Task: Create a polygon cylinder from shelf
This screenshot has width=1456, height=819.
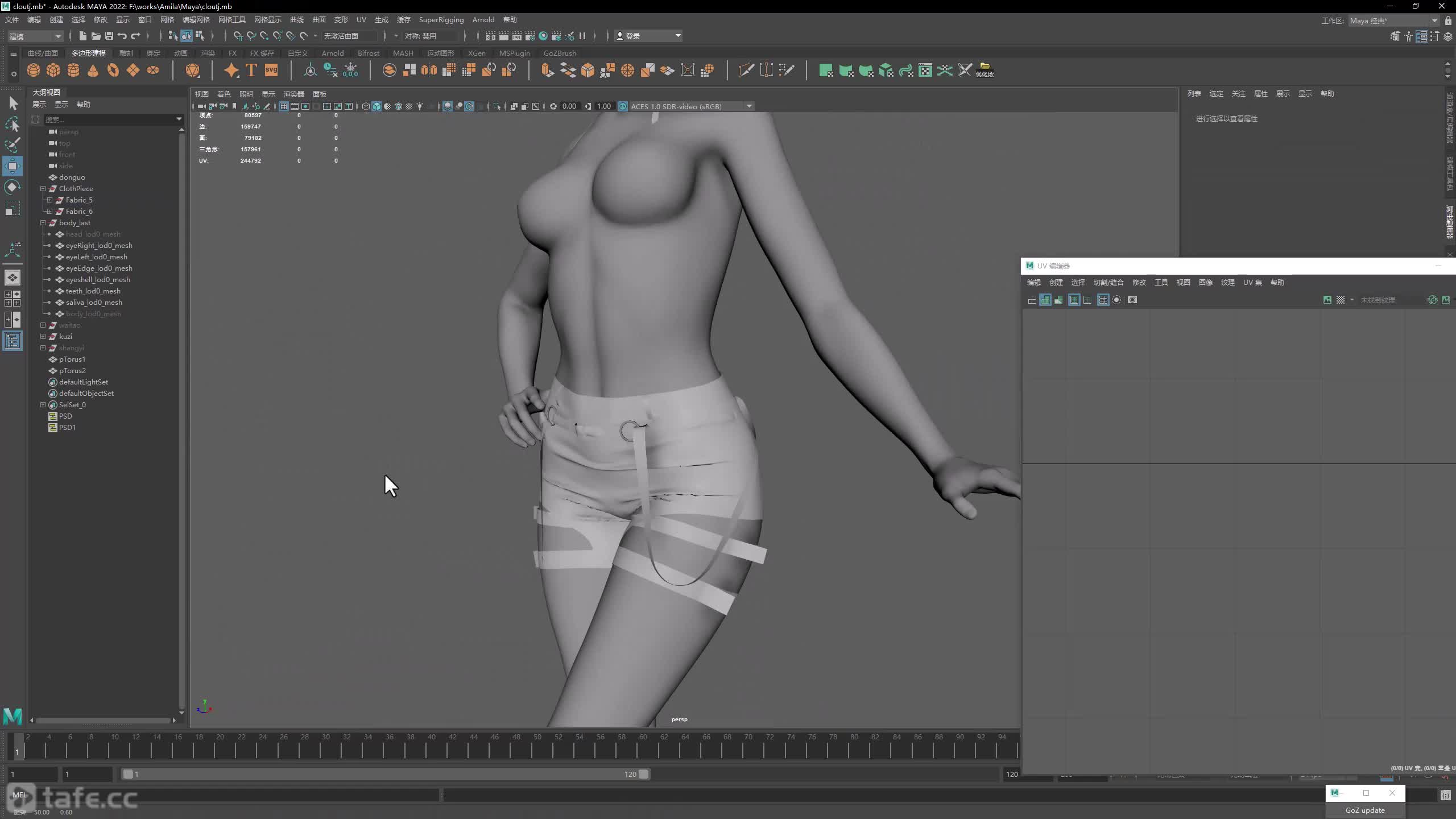Action: click(73, 70)
